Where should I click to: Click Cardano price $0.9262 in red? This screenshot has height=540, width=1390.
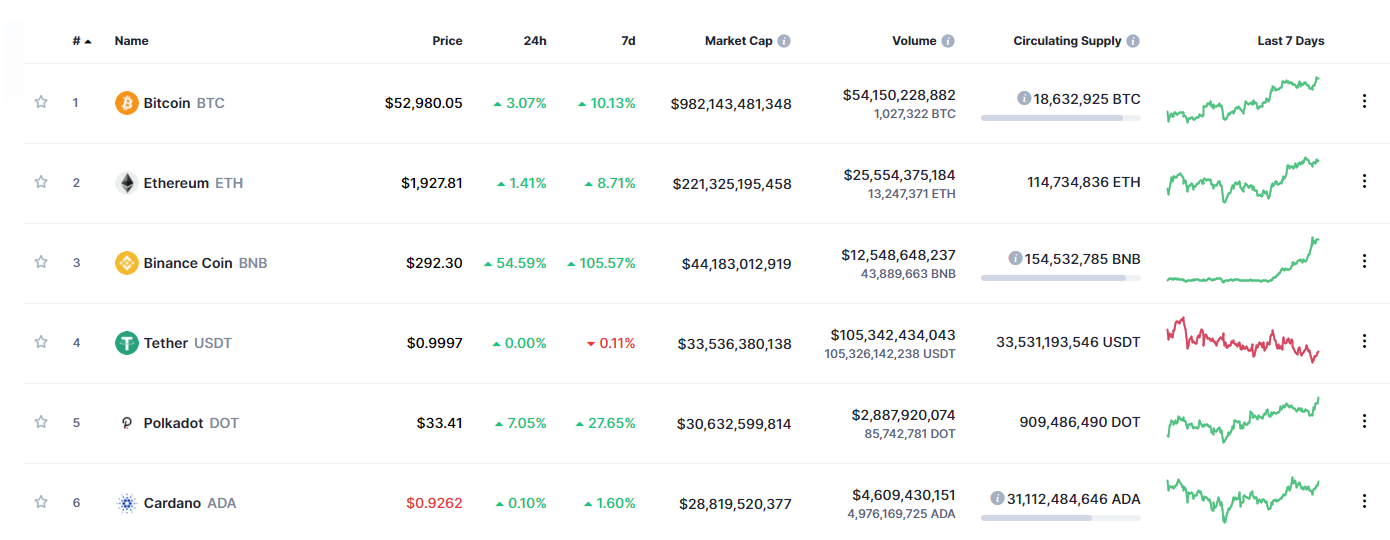coord(435,503)
